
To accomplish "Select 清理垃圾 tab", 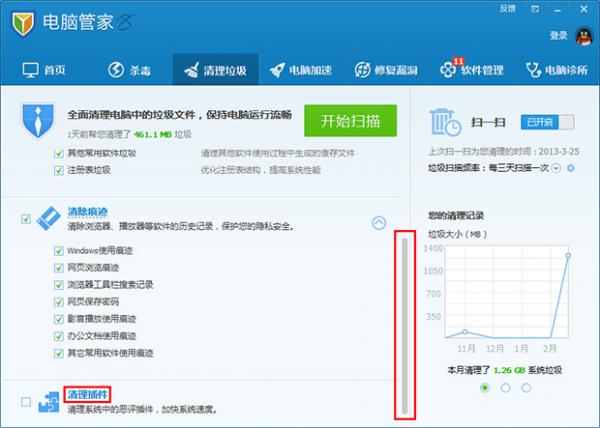I will point(215,70).
